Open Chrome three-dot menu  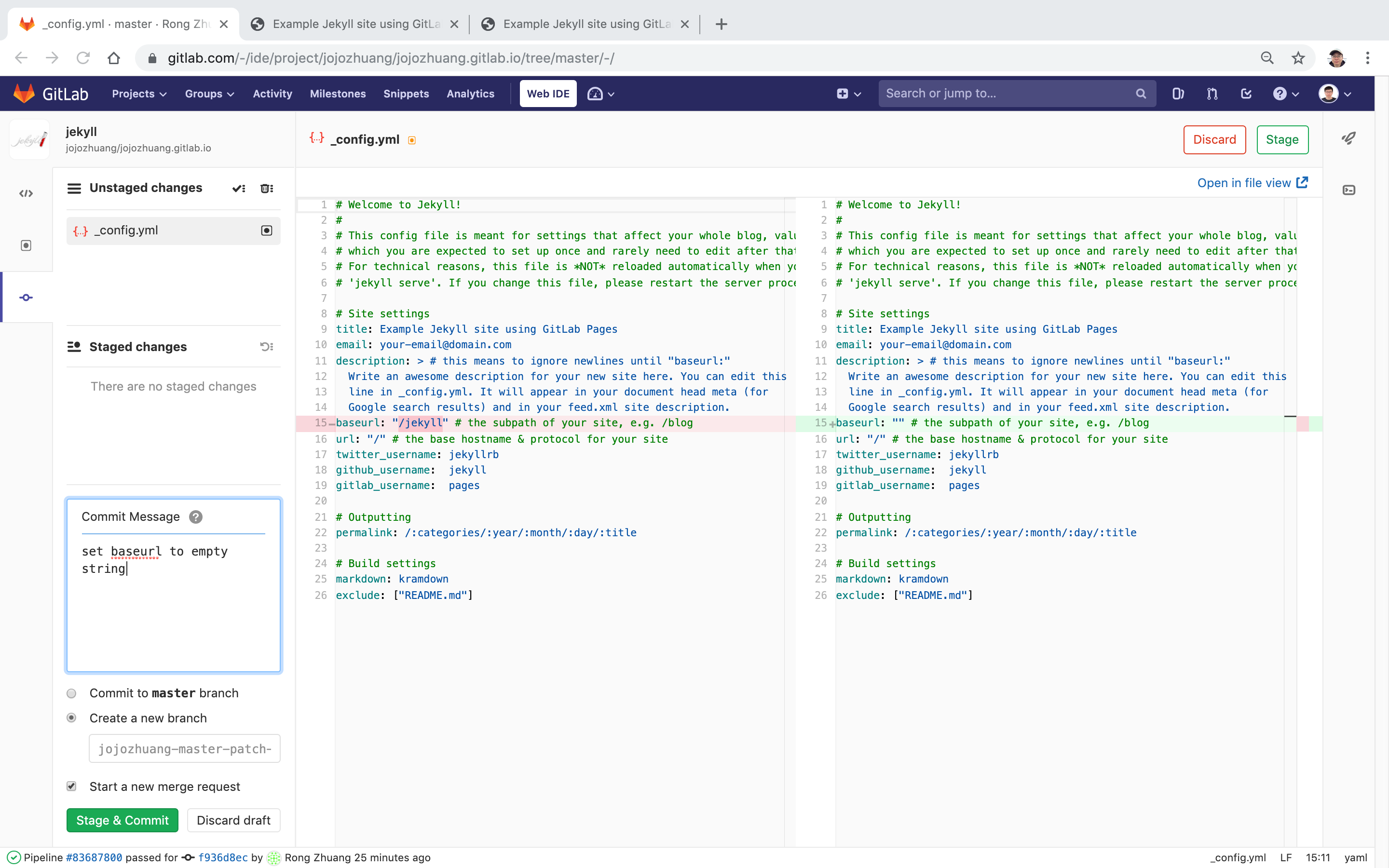pos(1368,58)
